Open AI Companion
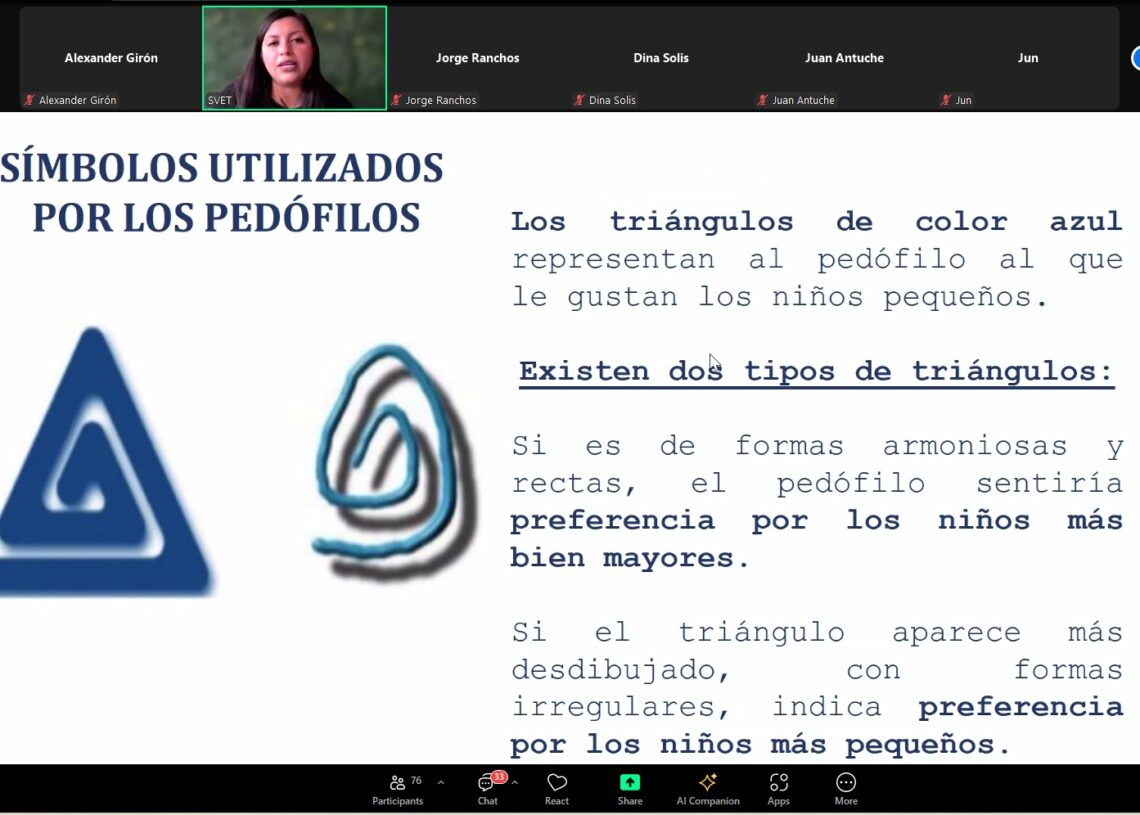This screenshot has width=1140, height=815. coord(708,788)
